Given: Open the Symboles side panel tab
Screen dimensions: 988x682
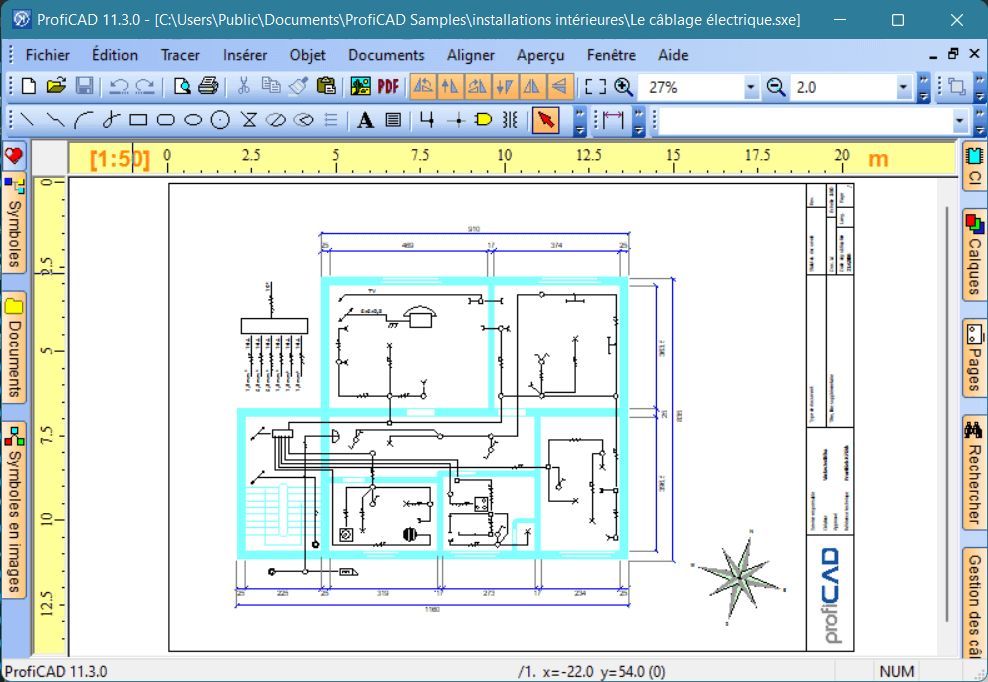Looking at the screenshot, I should [x=14, y=224].
